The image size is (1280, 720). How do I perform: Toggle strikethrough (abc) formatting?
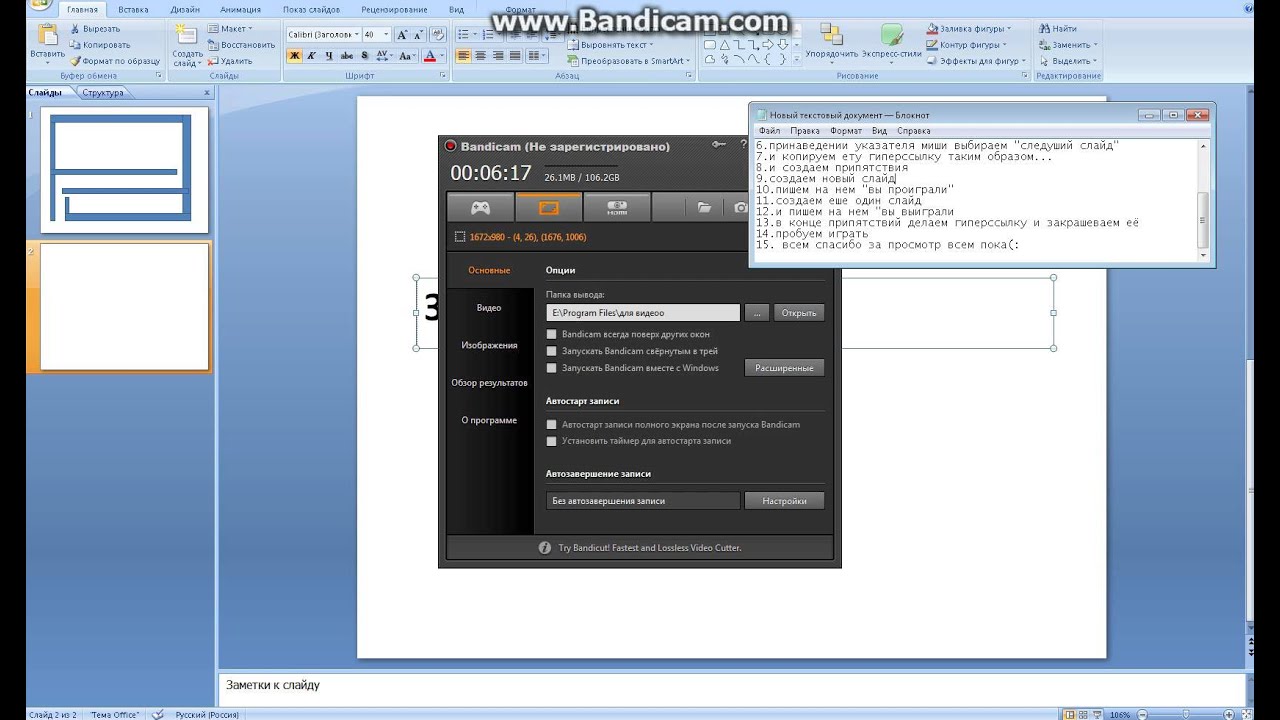346,56
